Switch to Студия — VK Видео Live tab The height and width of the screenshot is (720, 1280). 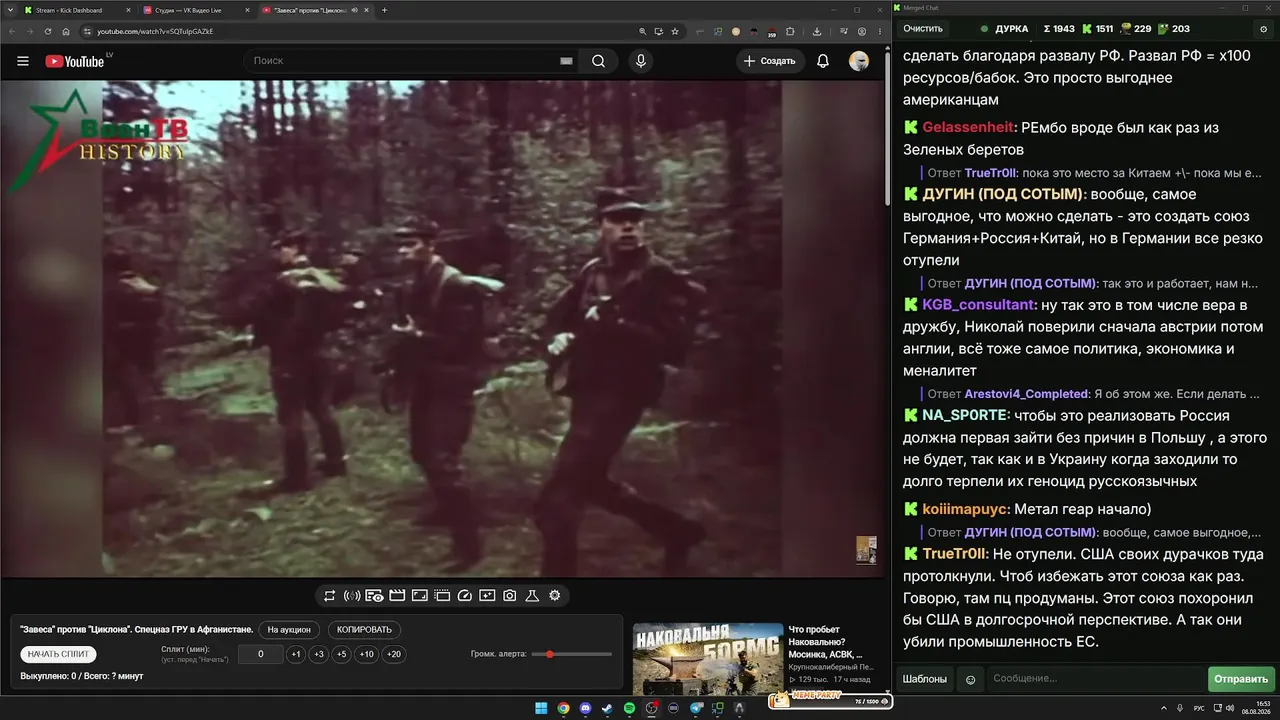coord(195,10)
